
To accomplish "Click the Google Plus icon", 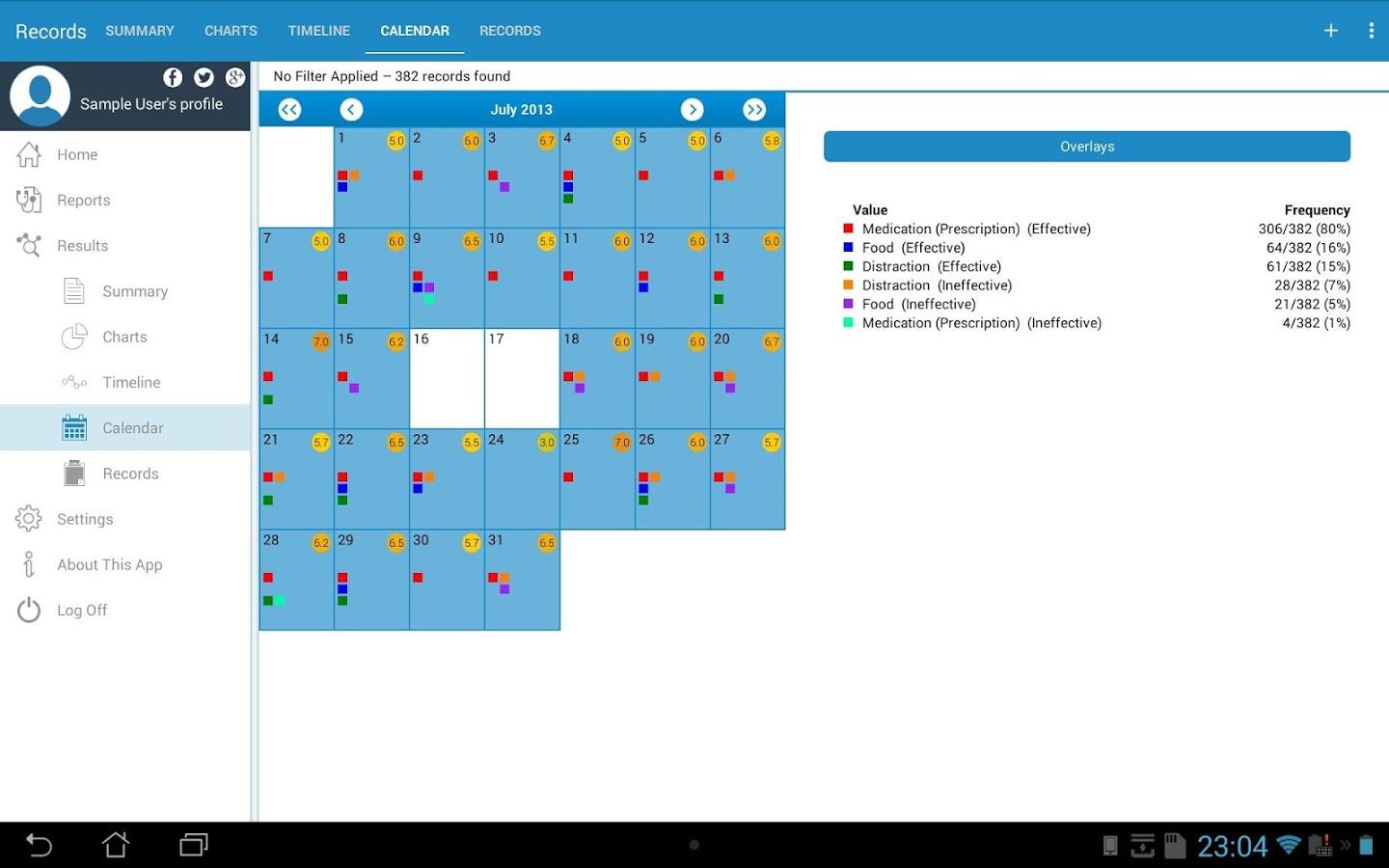I will pos(235,77).
